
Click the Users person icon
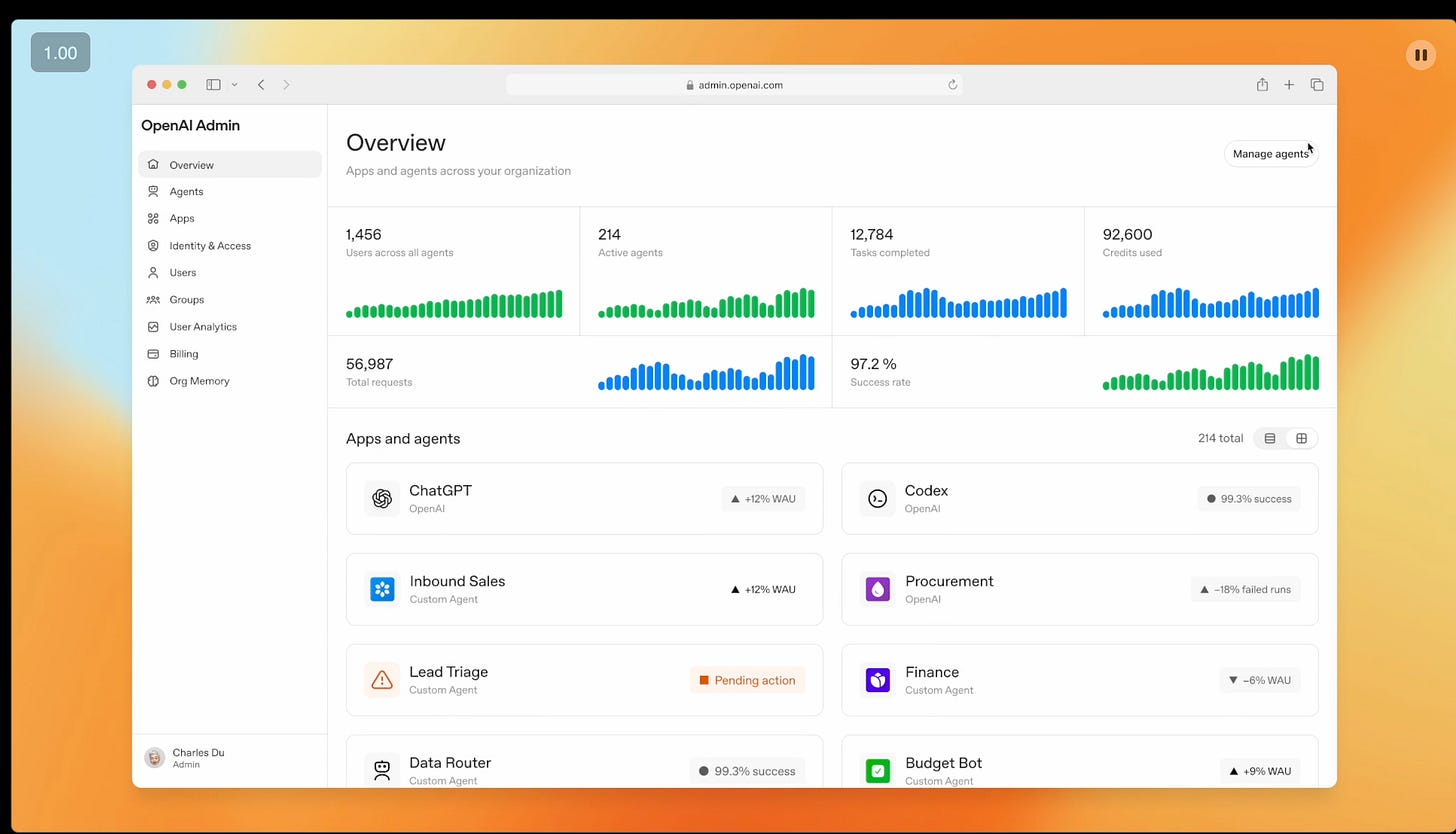[x=153, y=272]
